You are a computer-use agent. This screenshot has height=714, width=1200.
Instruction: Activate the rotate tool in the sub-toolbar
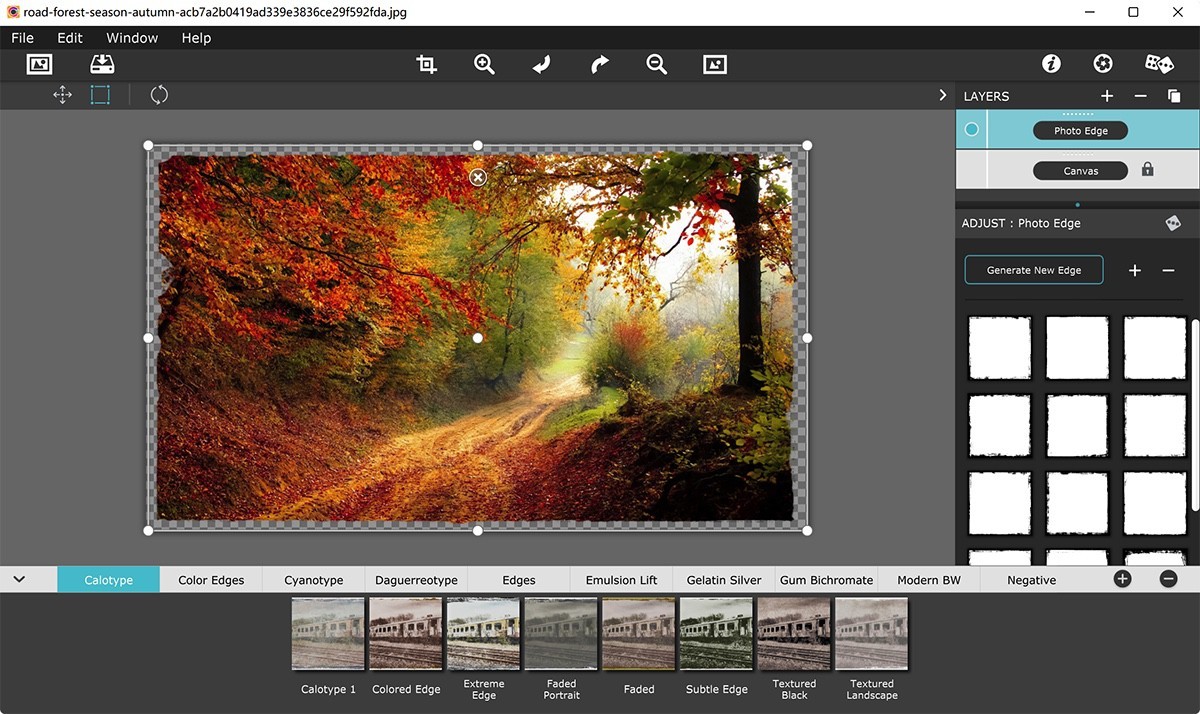click(x=159, y=94)
